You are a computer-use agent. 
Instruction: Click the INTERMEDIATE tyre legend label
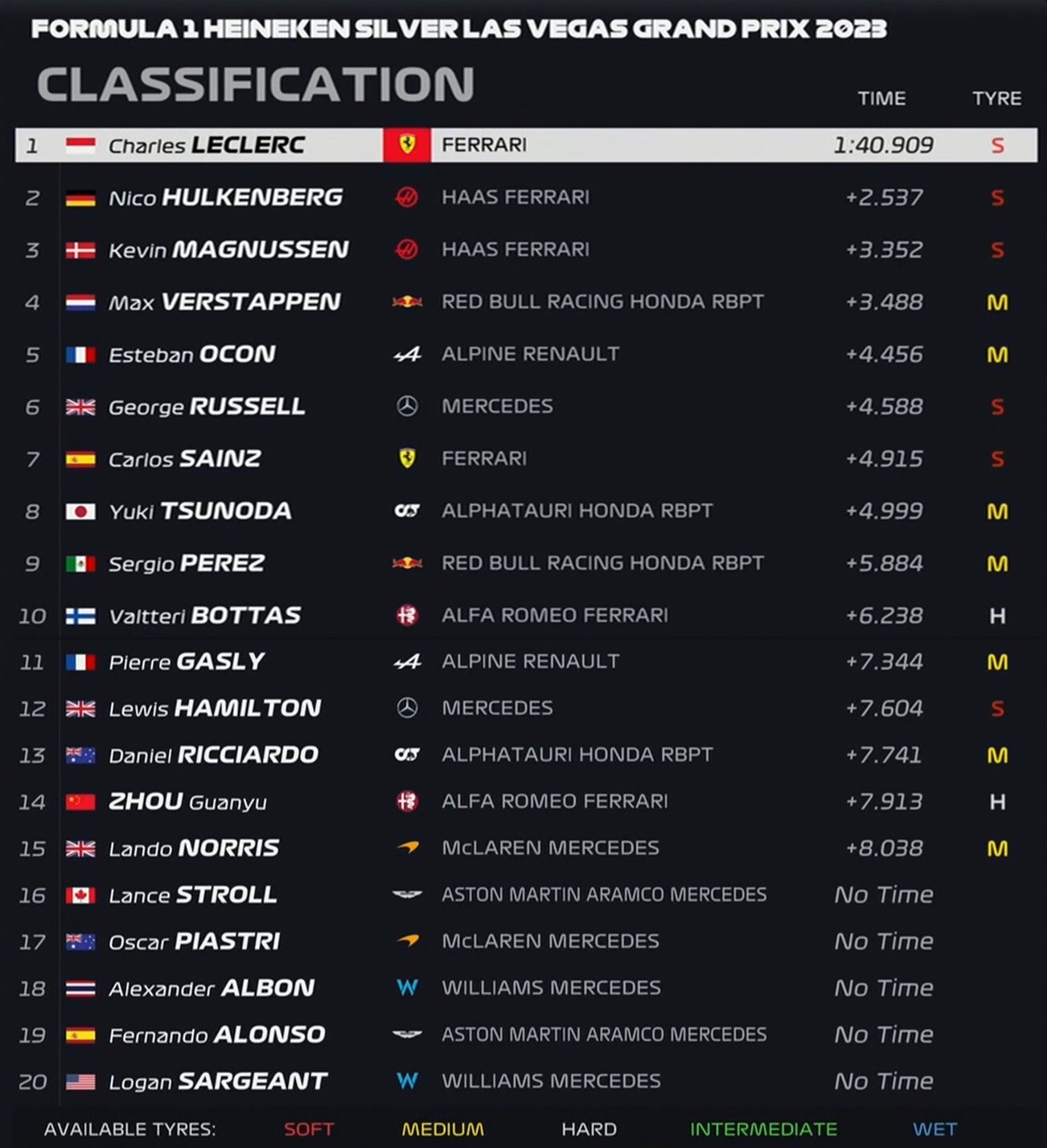(x=763, y=1129)
